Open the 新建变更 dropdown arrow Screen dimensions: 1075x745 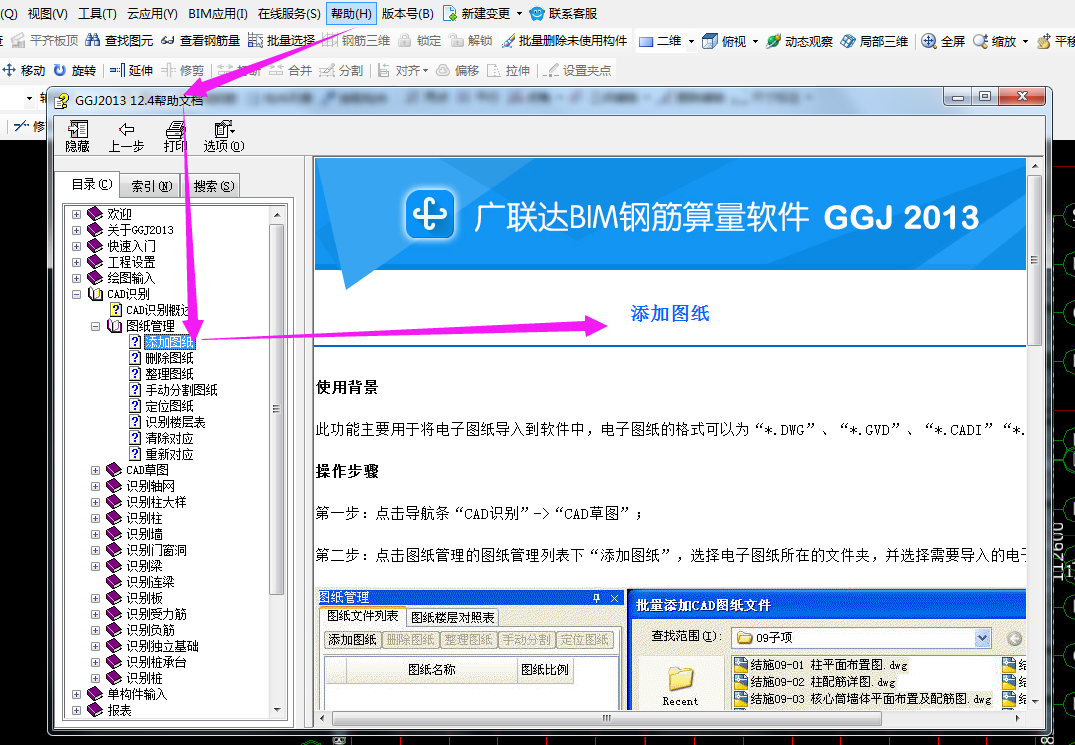pos(519,14)
